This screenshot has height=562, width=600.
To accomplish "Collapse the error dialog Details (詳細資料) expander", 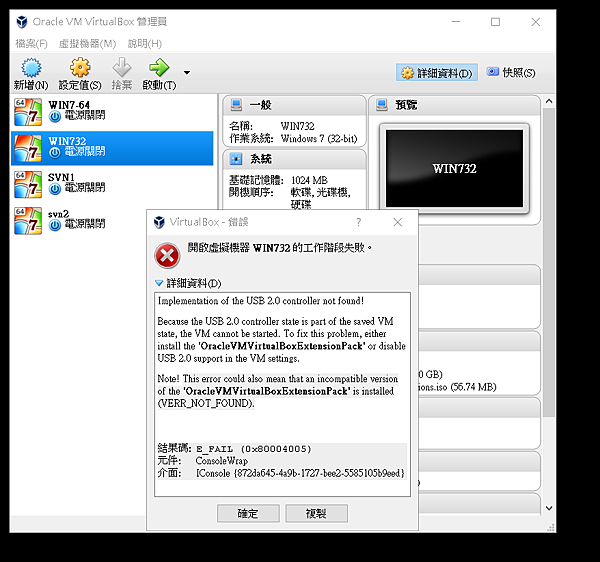I will point(159,283).
